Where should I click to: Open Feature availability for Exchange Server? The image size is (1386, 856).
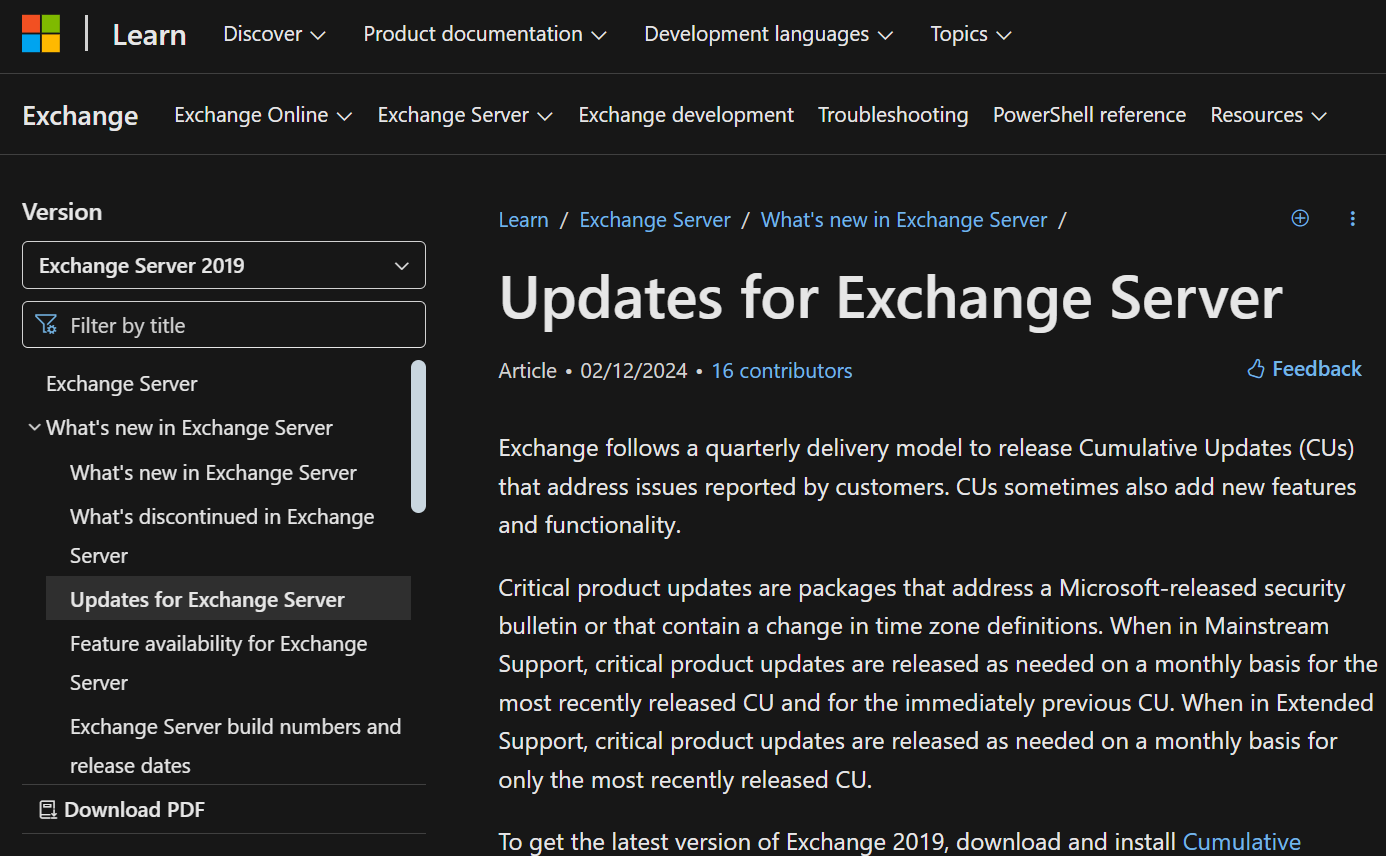[219, 663]
